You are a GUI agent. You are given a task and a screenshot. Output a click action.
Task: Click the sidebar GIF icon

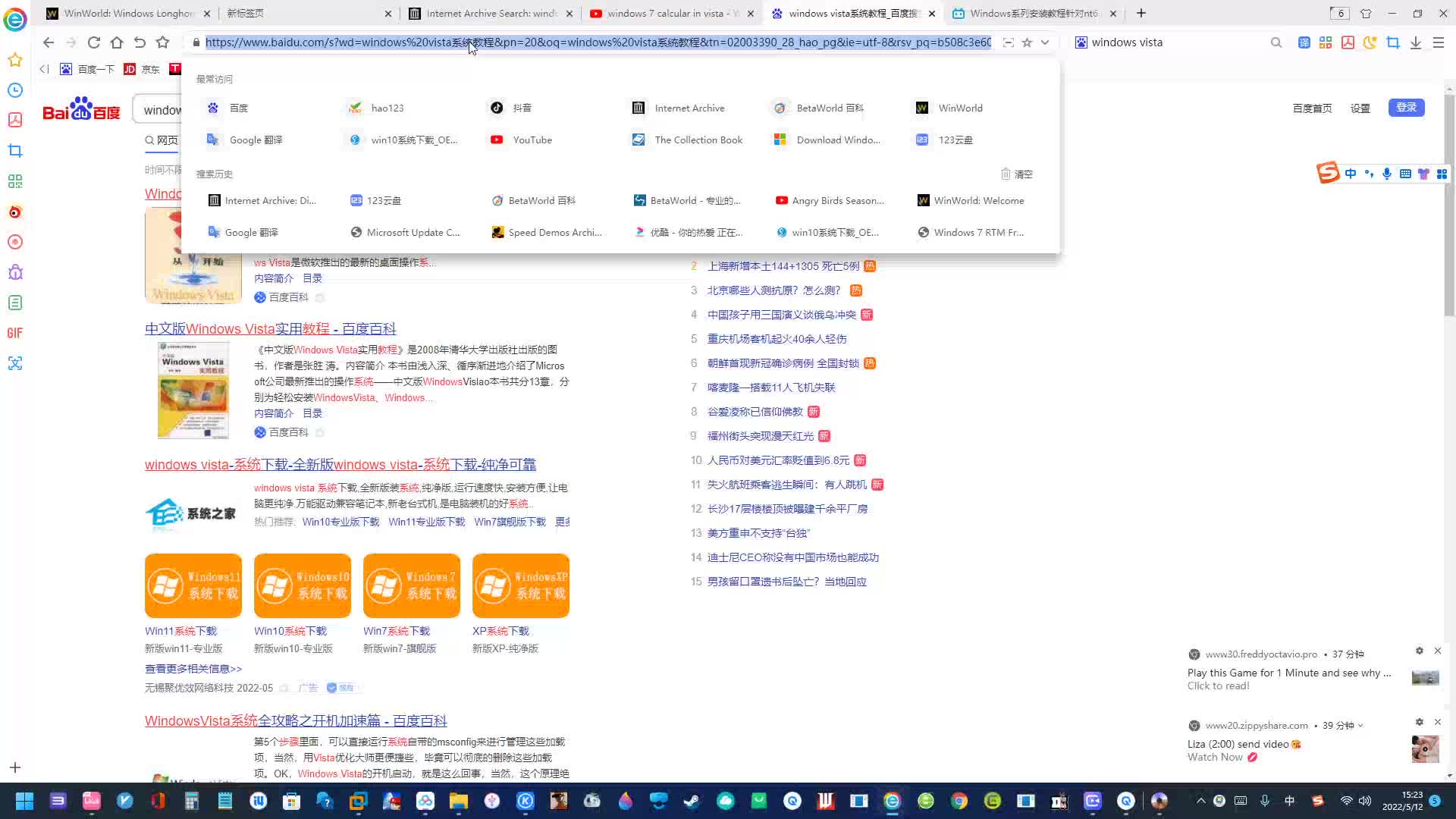click(15, 333)
